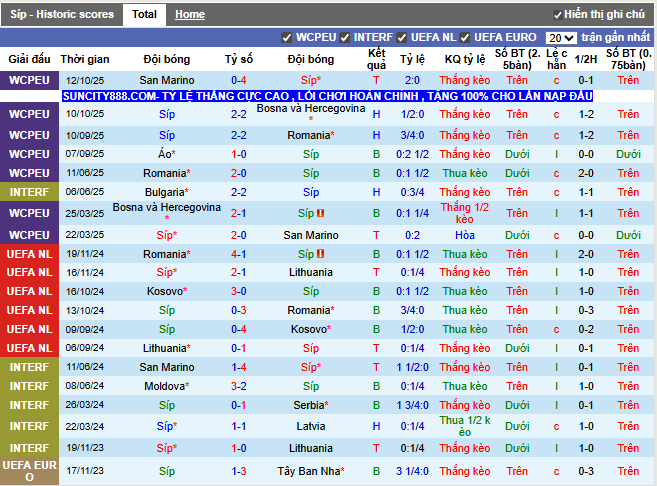Click the Síp - Historic scores title
657x486 pixels.
[x=62, y=15]
